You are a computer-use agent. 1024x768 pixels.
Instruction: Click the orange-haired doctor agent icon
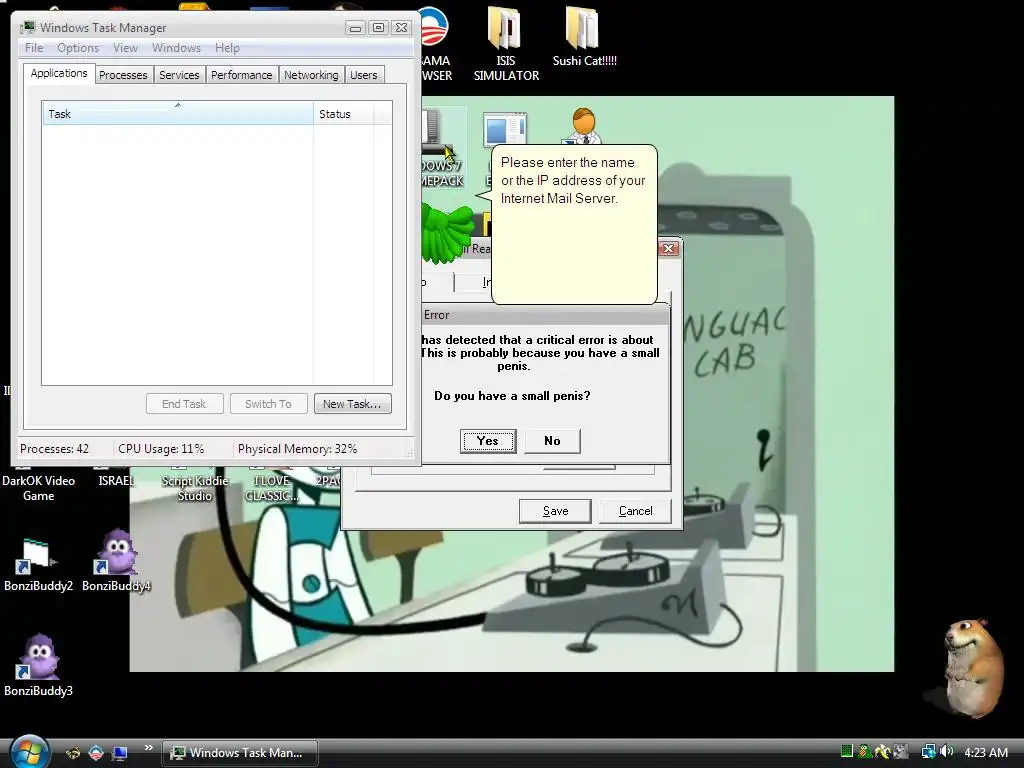click(583, 126)
